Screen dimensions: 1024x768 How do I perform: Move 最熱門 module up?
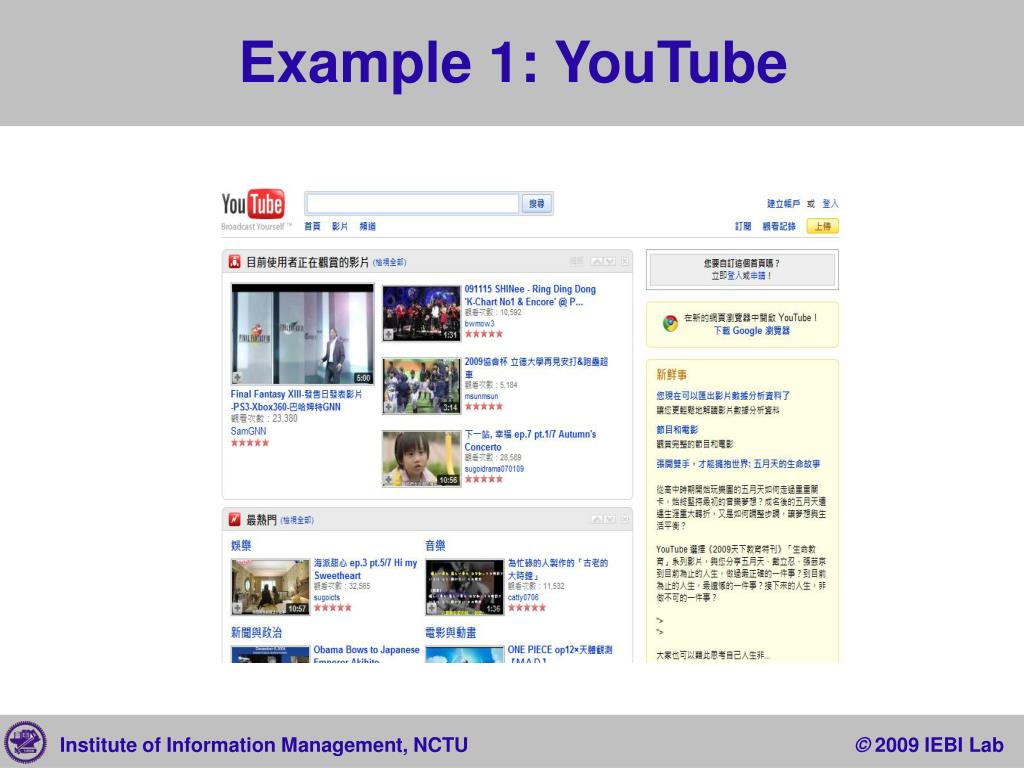(x=597, y=519)
